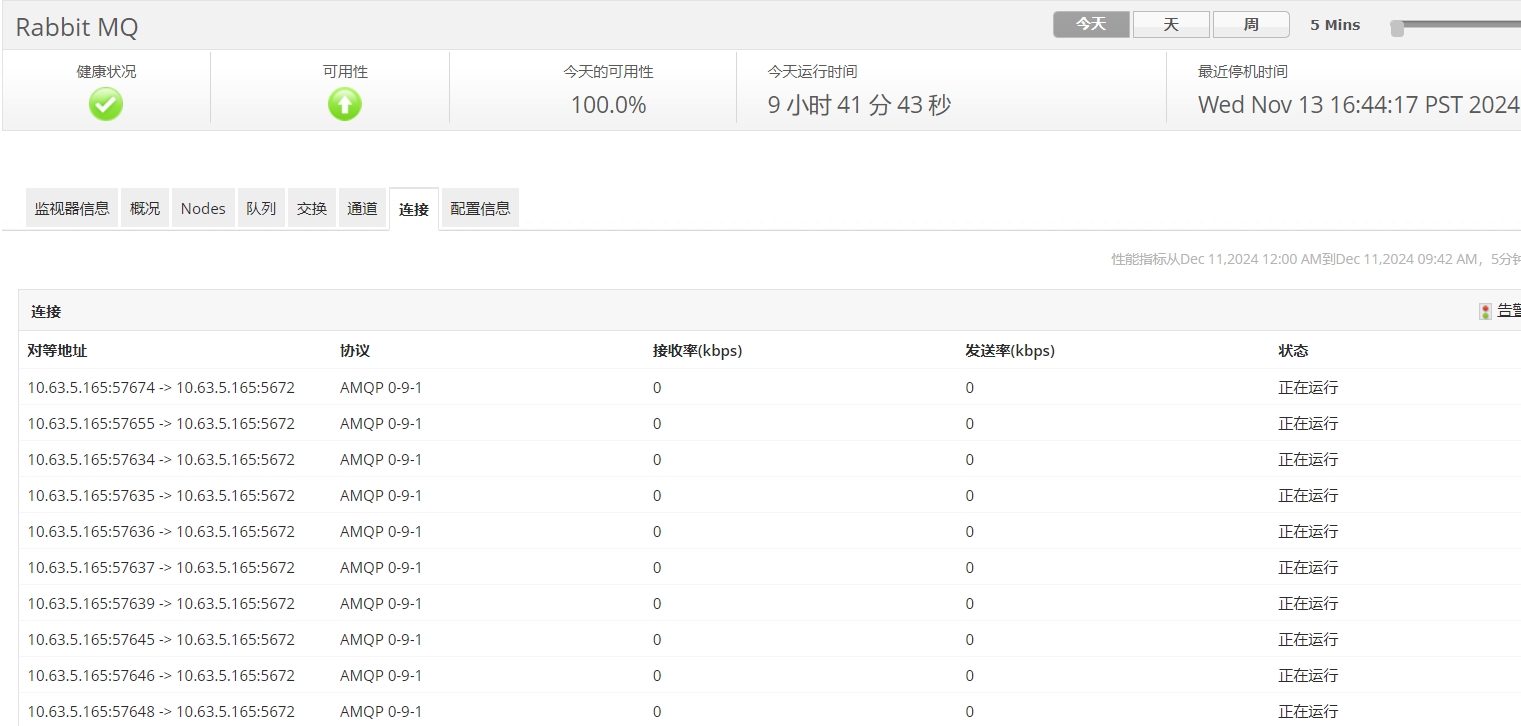This screenshot has width=1521, height=726.
Task: Select connection row with port 57648
Action: [x=770, y=710]
